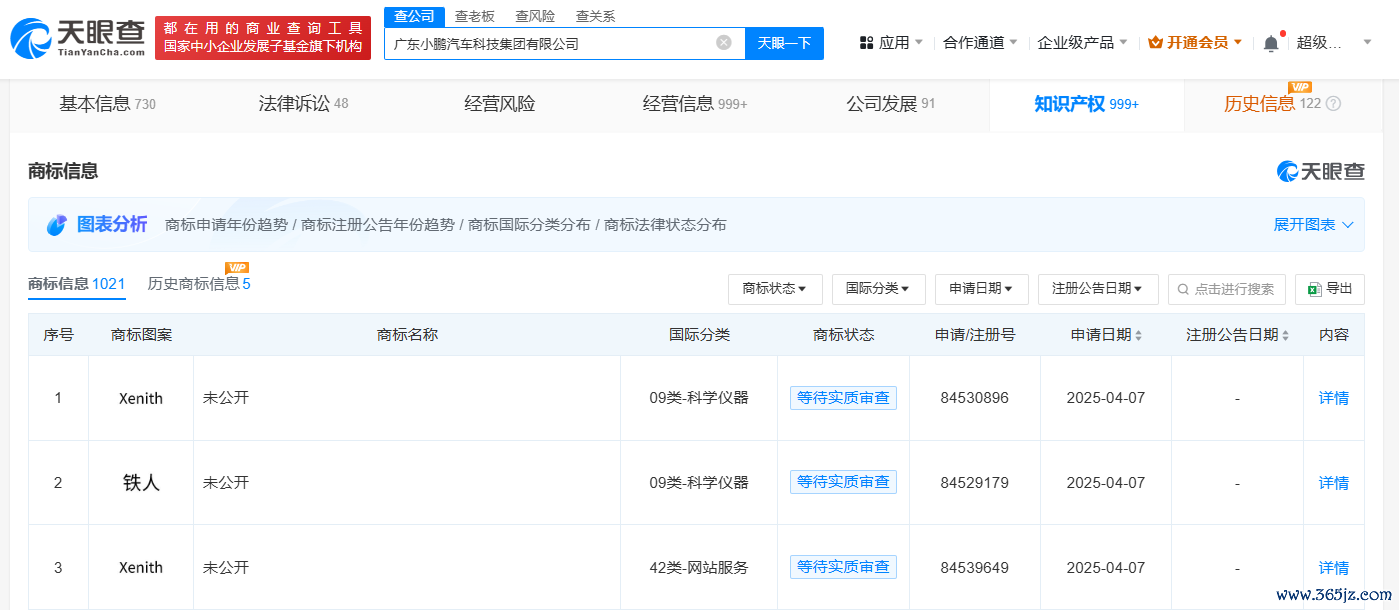
Task: Click the registration number 84529179
Action: [975, 483]
